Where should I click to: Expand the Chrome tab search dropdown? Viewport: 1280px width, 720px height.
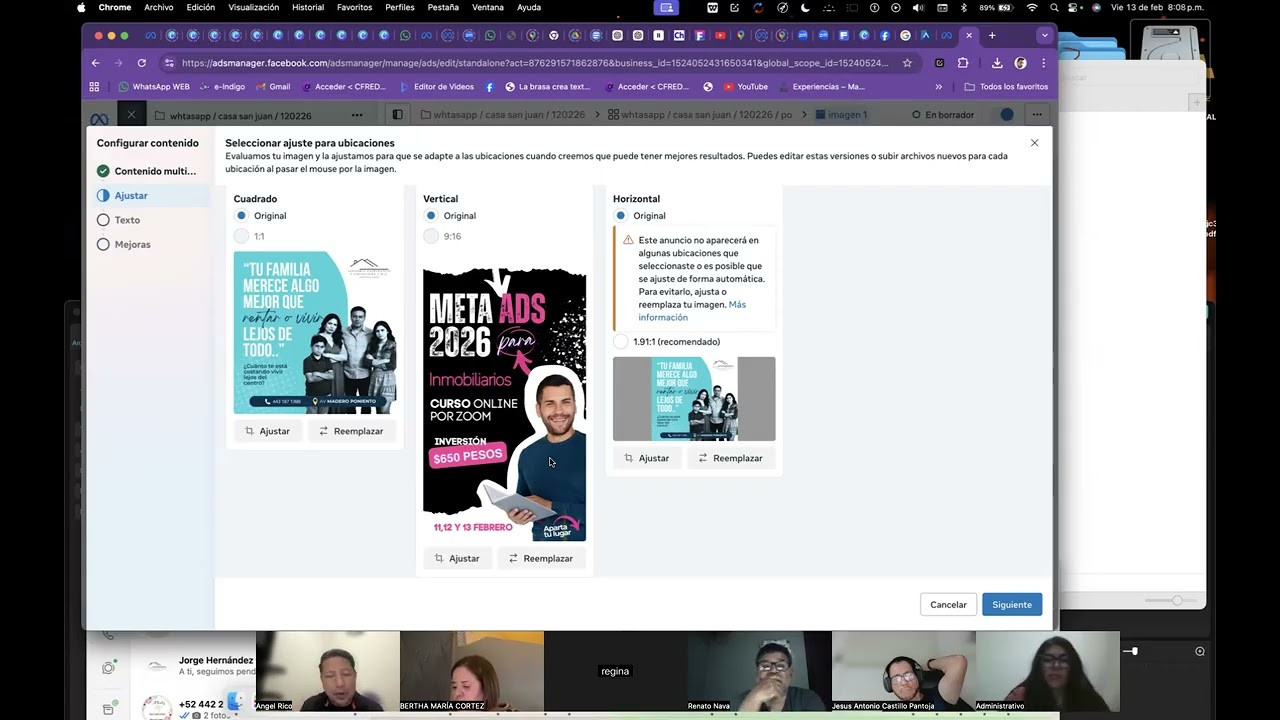1045,35
